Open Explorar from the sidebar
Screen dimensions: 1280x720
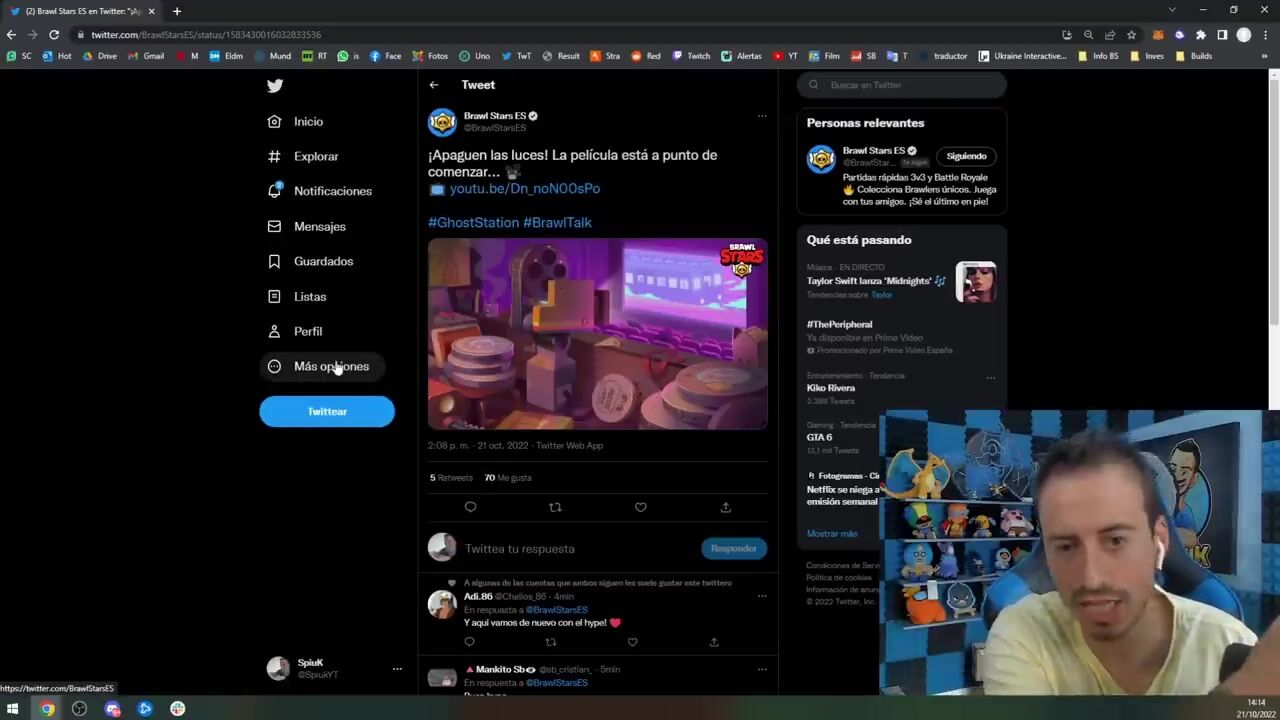pos(303,156)
